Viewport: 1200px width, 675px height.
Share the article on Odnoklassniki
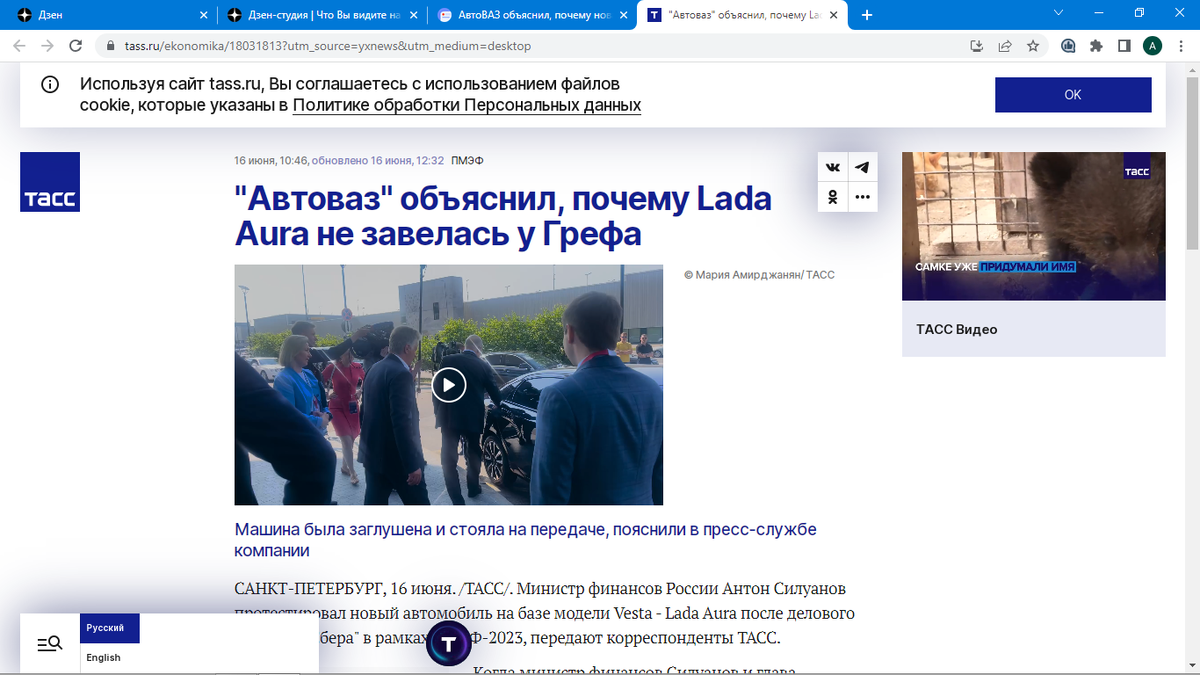833,197
